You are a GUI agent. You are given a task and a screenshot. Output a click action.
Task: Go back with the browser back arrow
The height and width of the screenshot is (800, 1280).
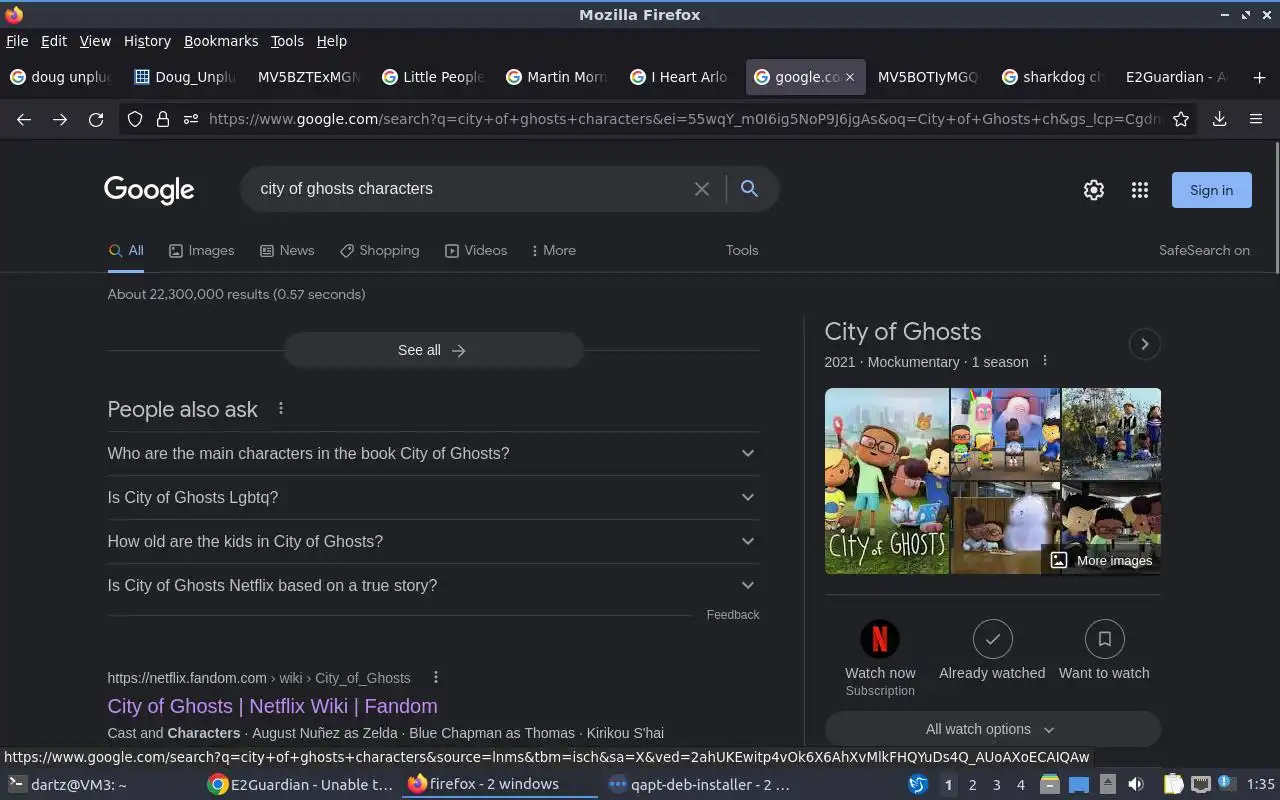[x=24, y=119]
